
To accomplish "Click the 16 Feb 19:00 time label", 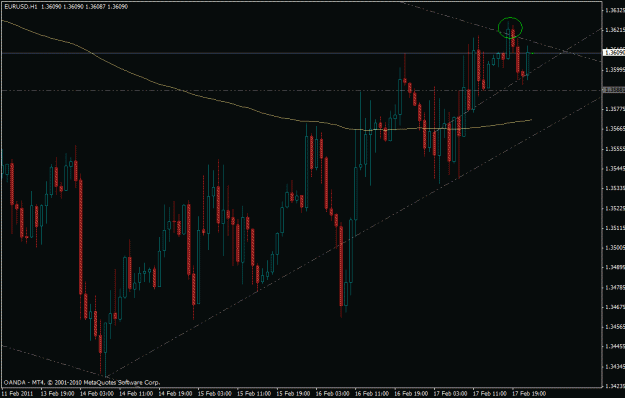I will (411, 393).
